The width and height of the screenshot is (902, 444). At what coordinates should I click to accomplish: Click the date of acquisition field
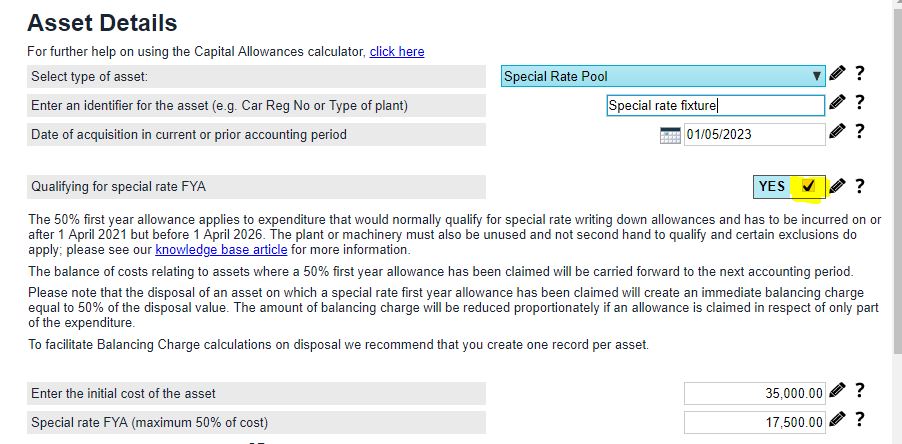752,134
